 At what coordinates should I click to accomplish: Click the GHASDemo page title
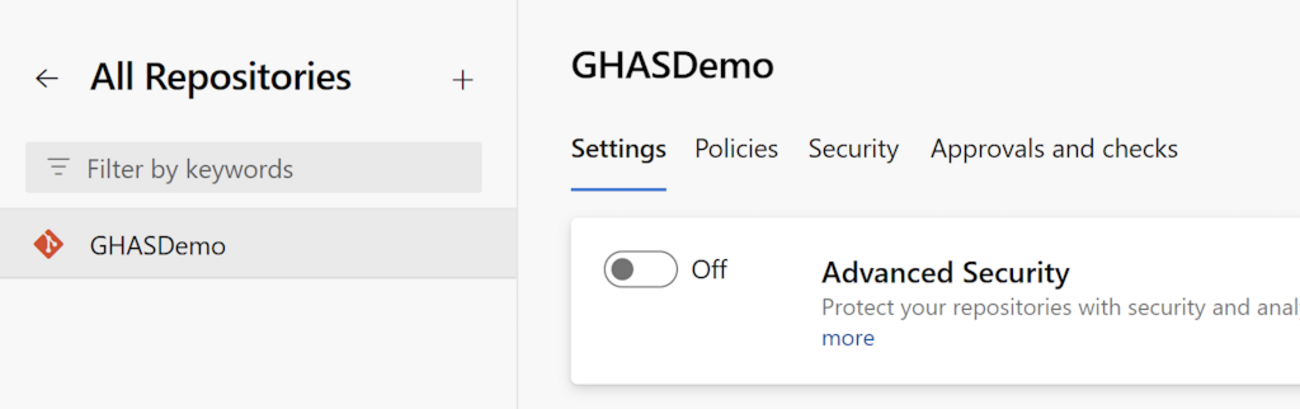(672, 66)
